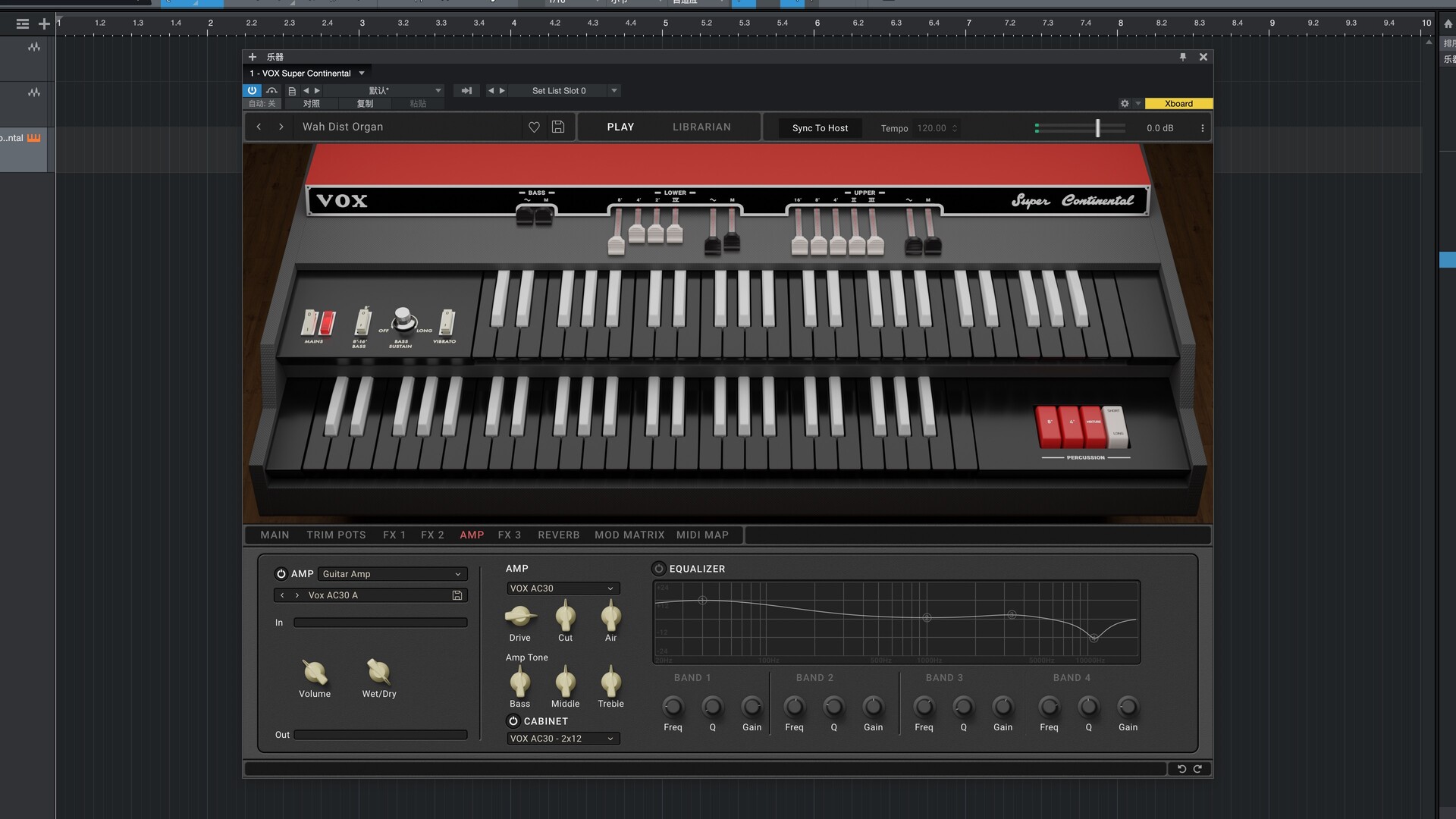
Task: Click the default preset previous arrow
Action: pos(306,90)
